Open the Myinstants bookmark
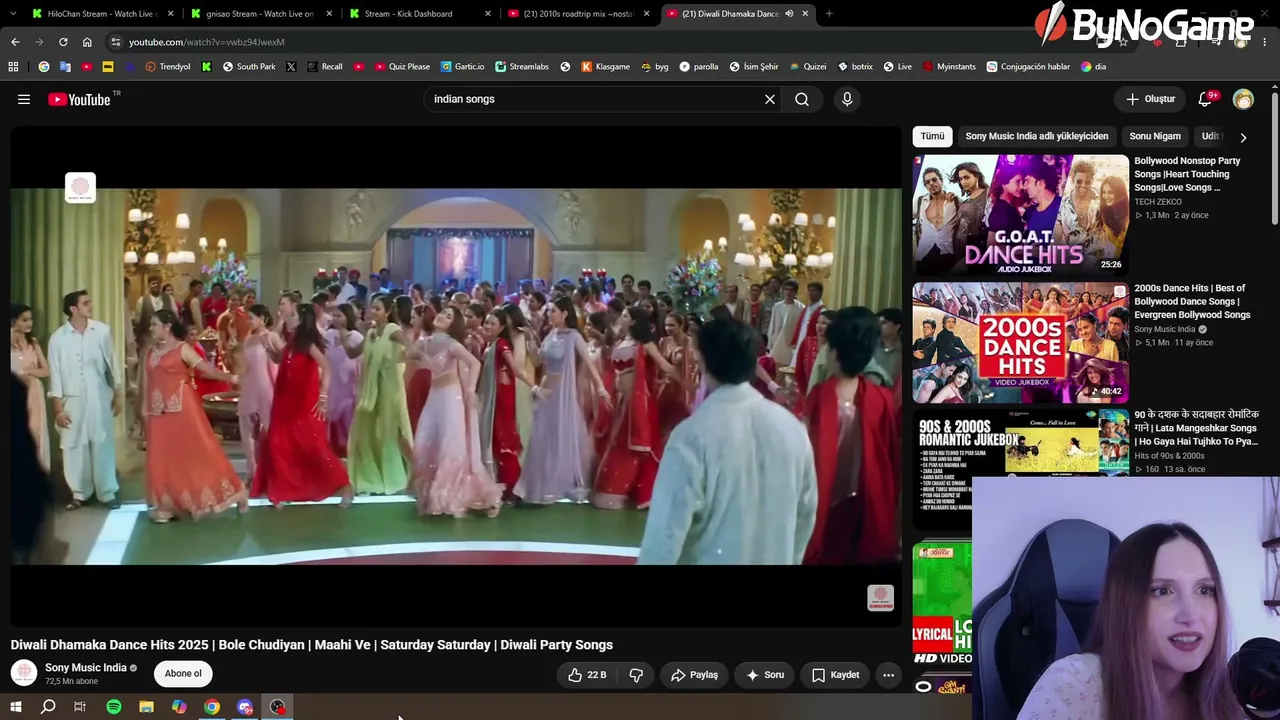Screen dimensions: 1280x720 point(949,67)
